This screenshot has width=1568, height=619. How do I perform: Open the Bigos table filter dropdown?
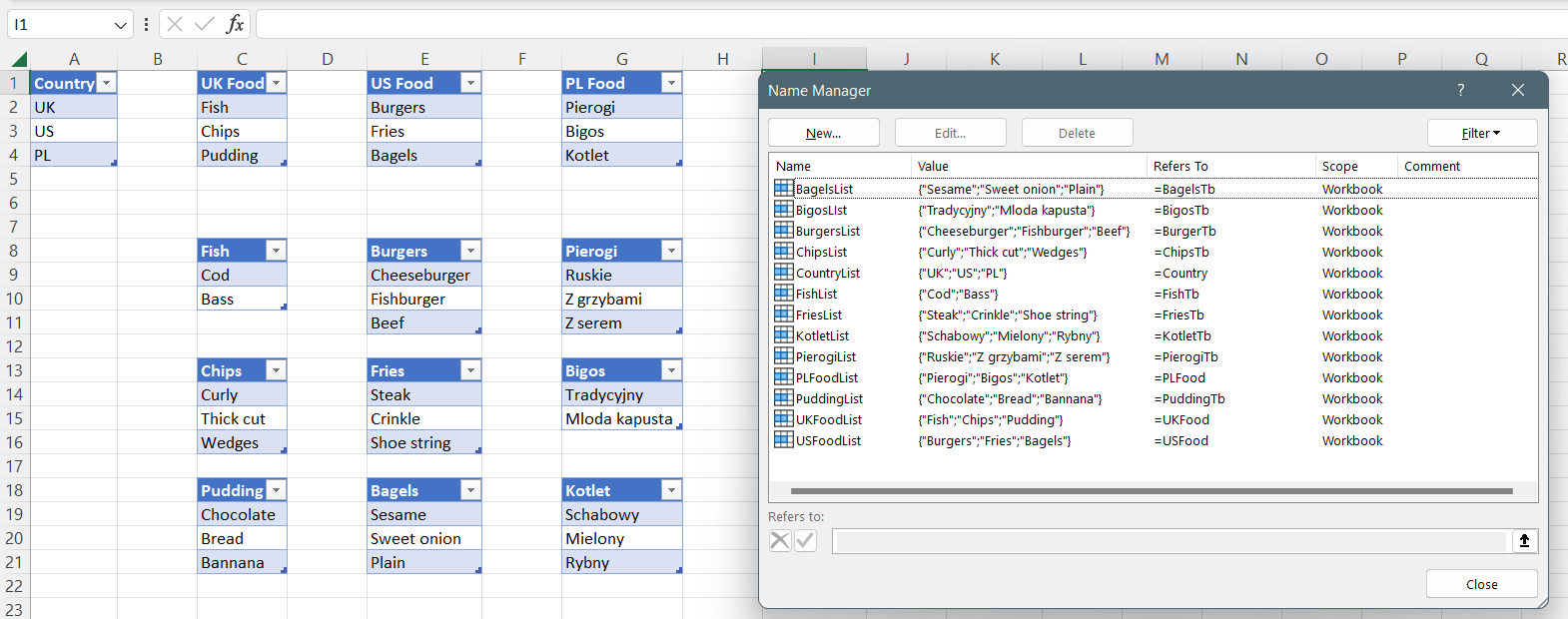coord(672,370)
